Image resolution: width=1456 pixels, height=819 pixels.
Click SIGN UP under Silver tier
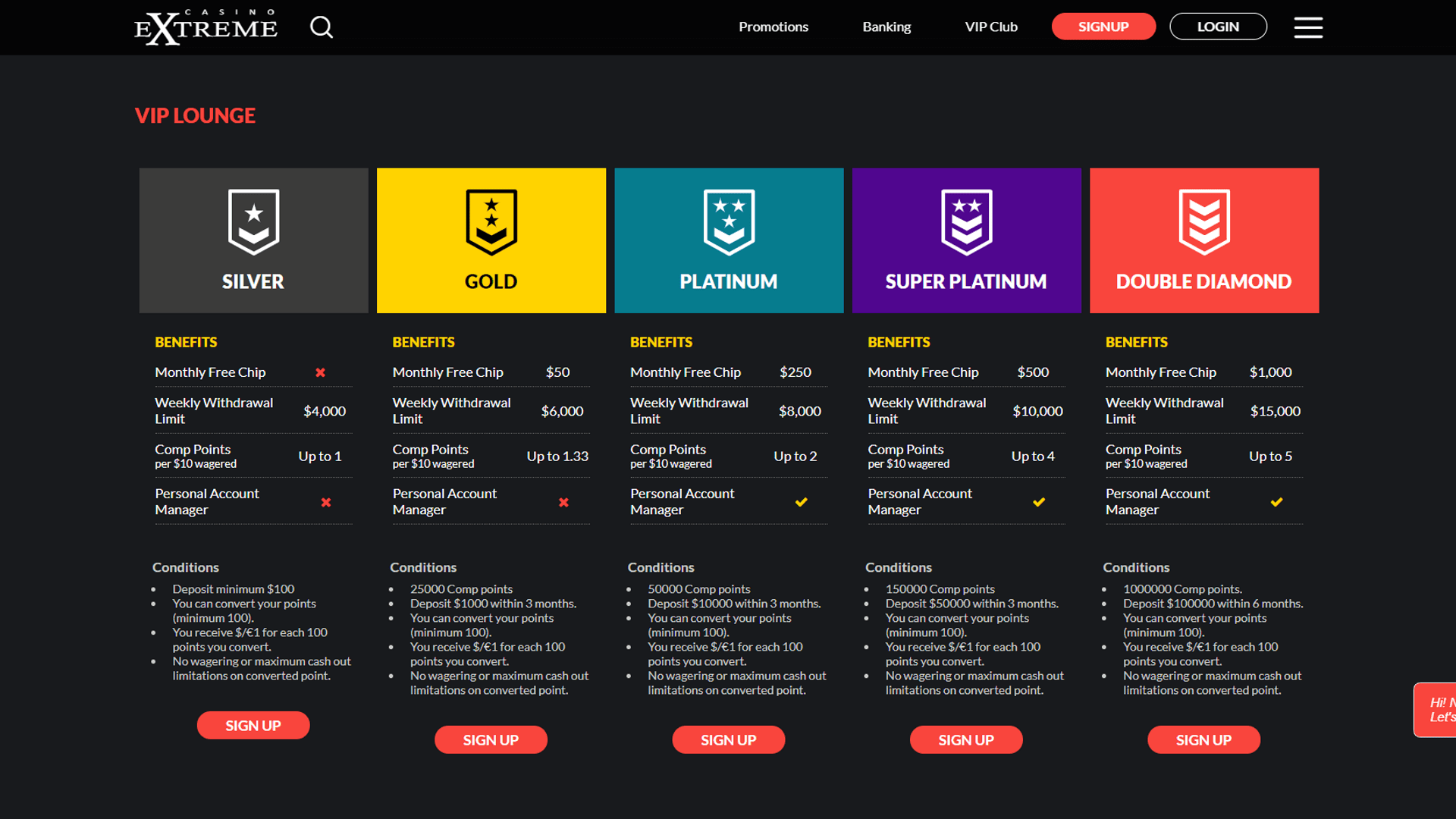point(253,725)
